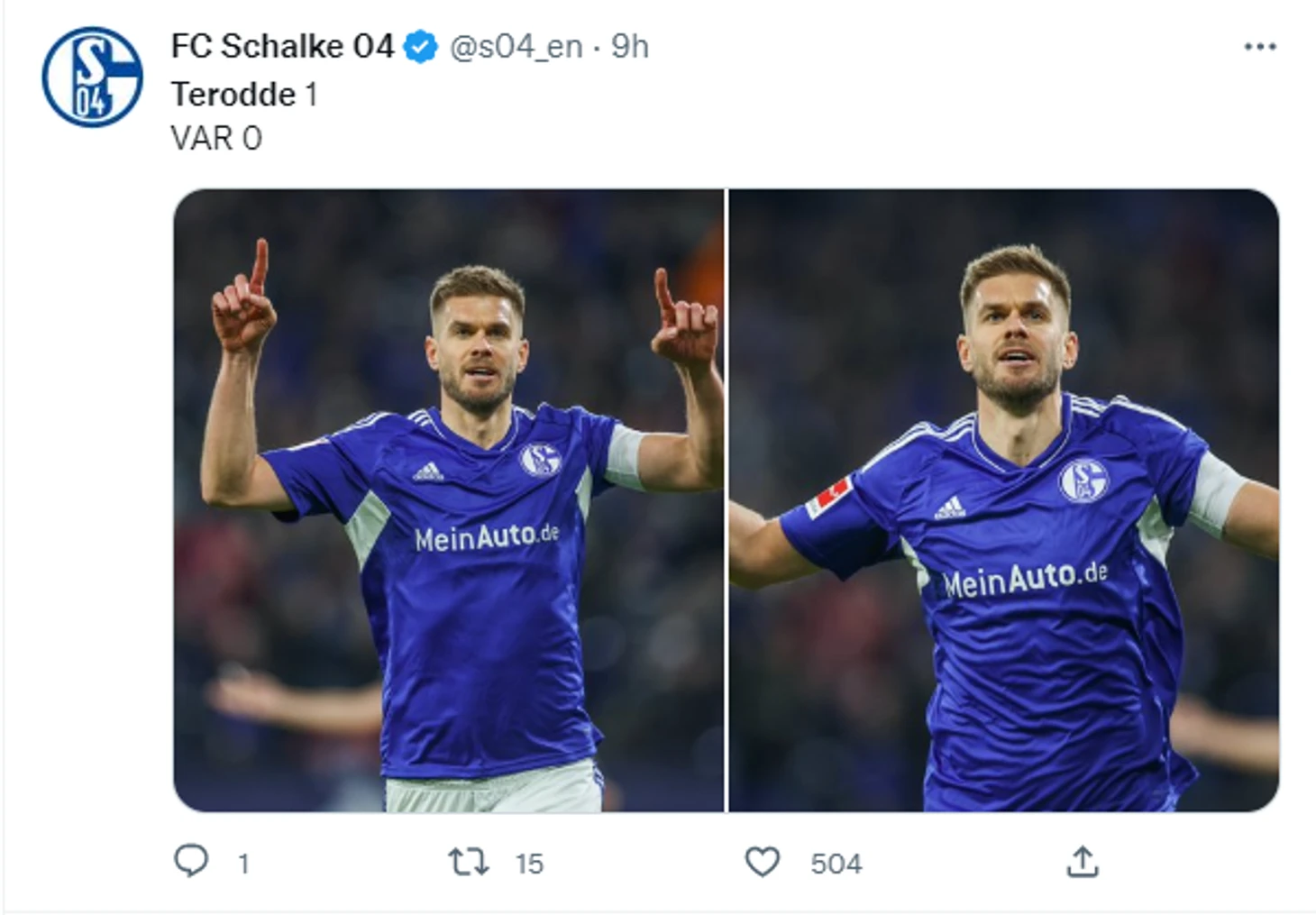Click the reply count number 1
The width and height of the screenshot is (1316, 915).
[243, 864]
